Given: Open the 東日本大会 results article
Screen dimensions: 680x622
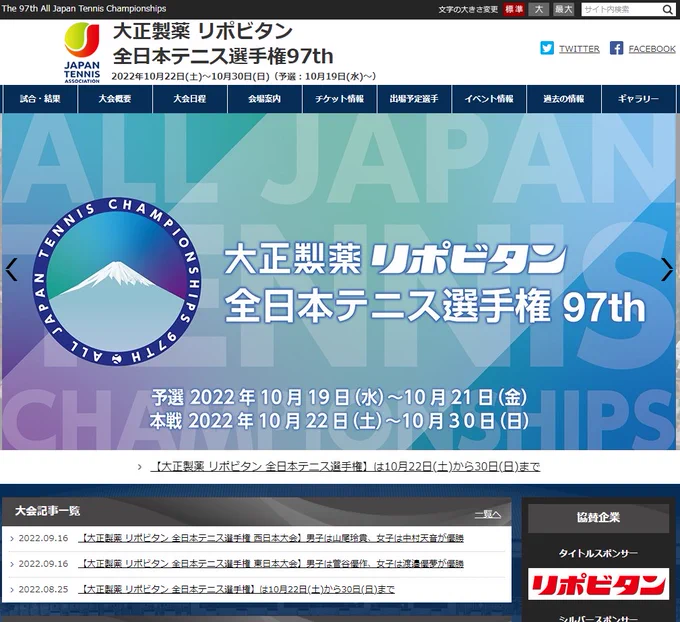Looking at the screenshot, I should (x=271, y=564).
